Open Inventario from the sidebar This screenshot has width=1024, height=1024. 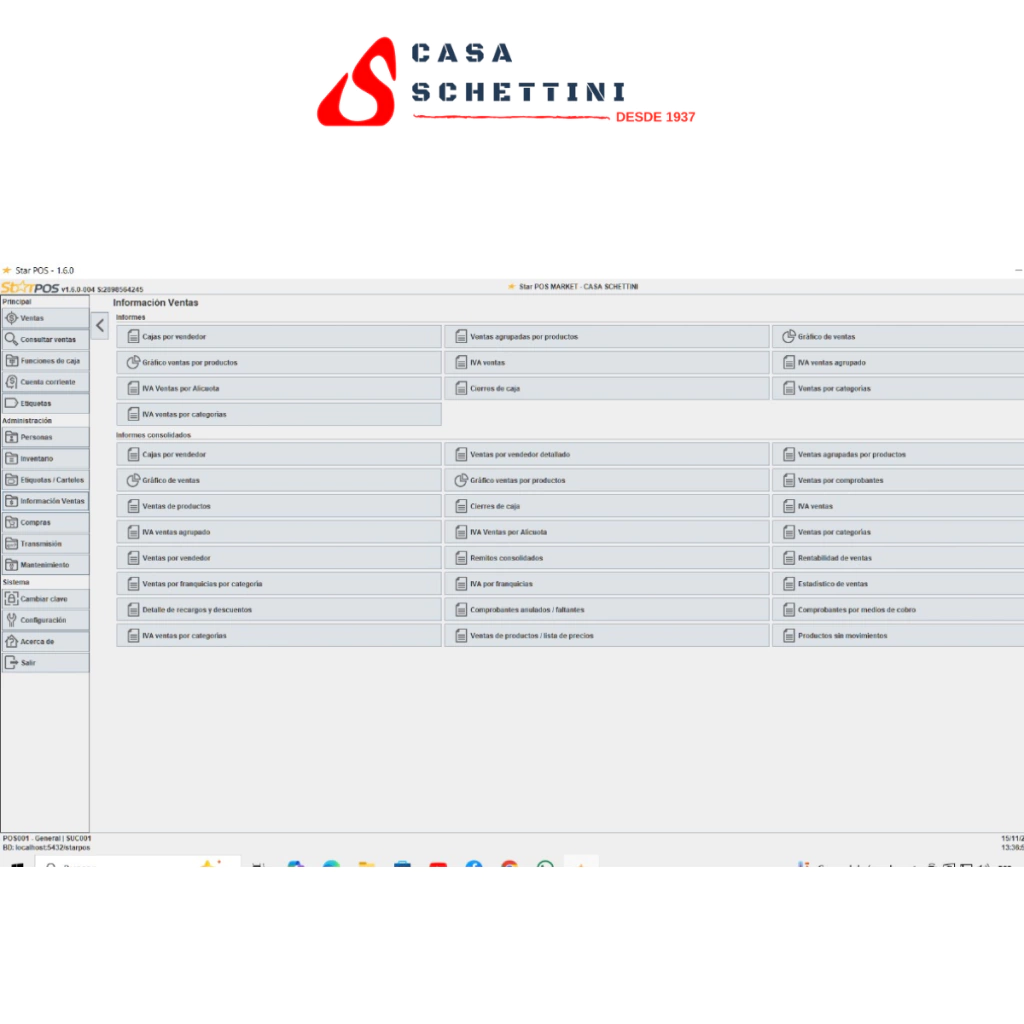click(12, 459)
